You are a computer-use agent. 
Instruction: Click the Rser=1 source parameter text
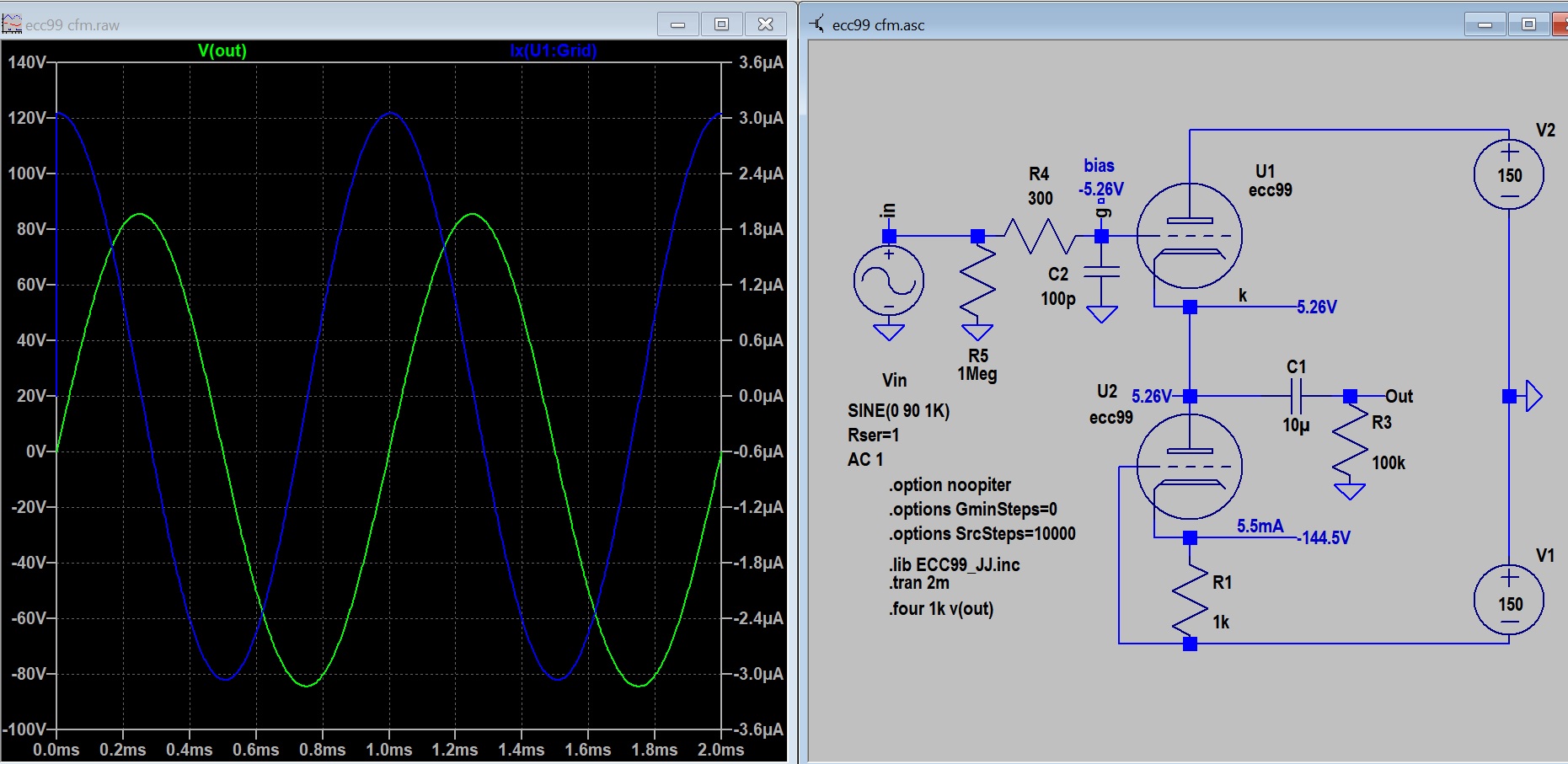coord(874,435)
